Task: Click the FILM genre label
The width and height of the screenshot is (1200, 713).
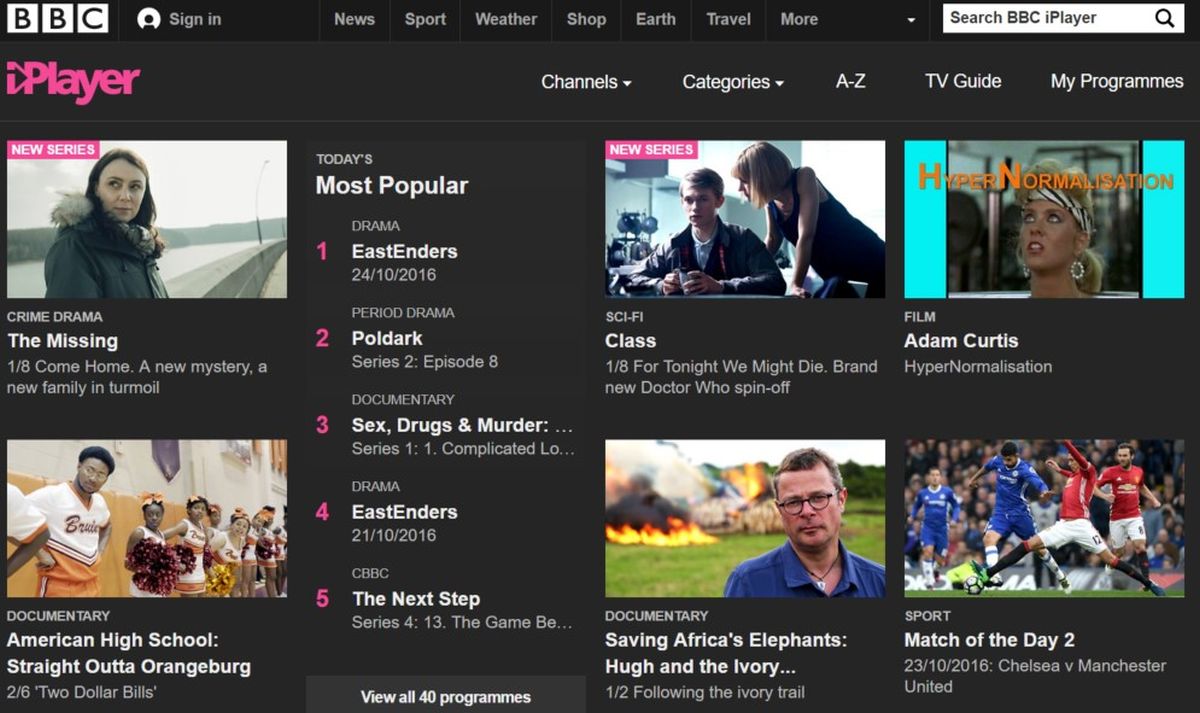Action: coord(920,317)
